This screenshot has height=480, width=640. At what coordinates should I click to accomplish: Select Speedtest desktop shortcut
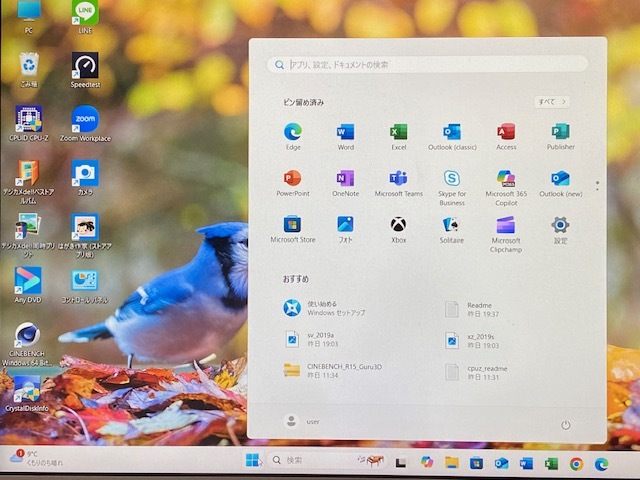[x=85, y=70]
